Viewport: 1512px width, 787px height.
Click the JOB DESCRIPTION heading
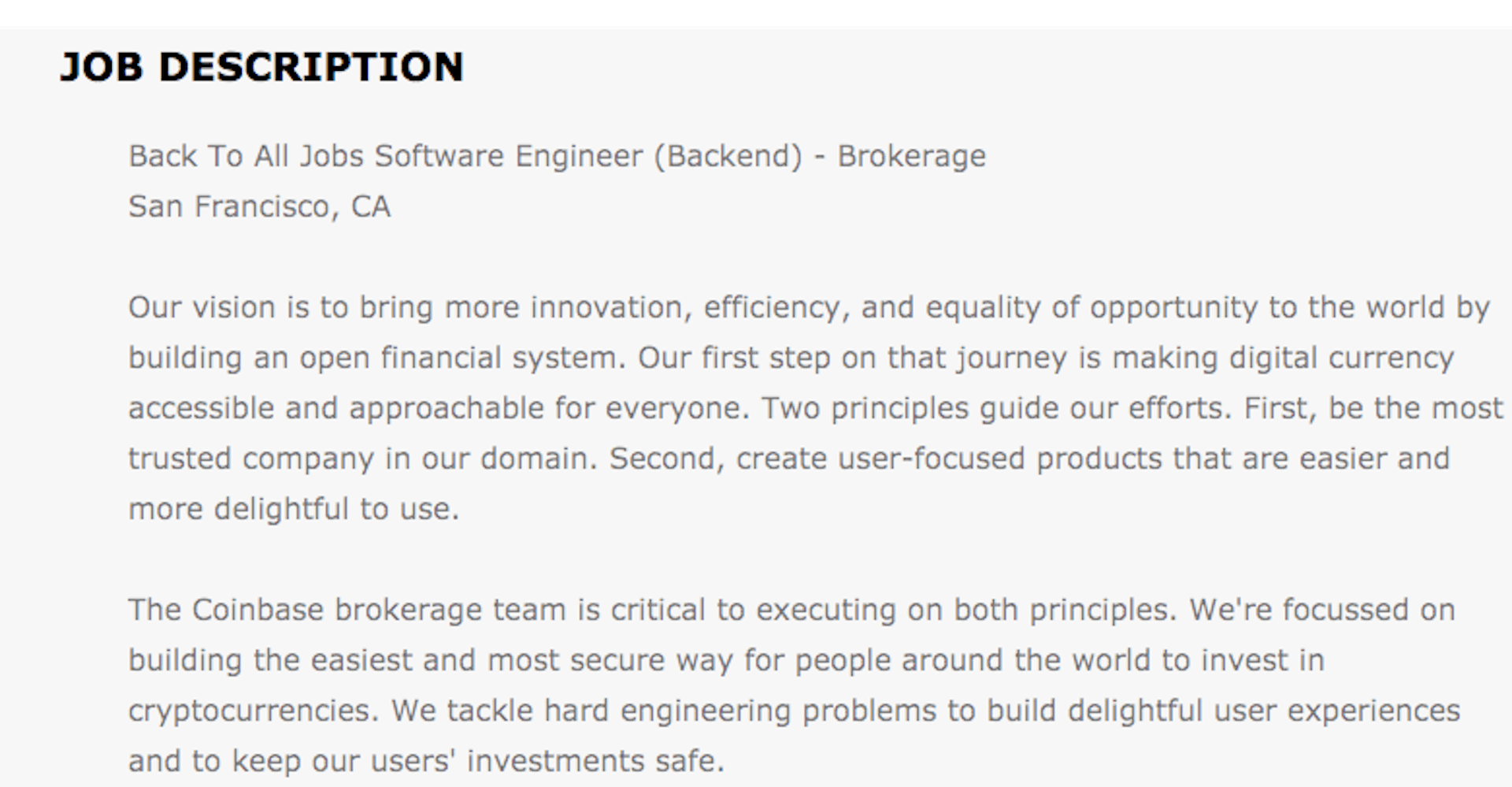coord(261,67)
